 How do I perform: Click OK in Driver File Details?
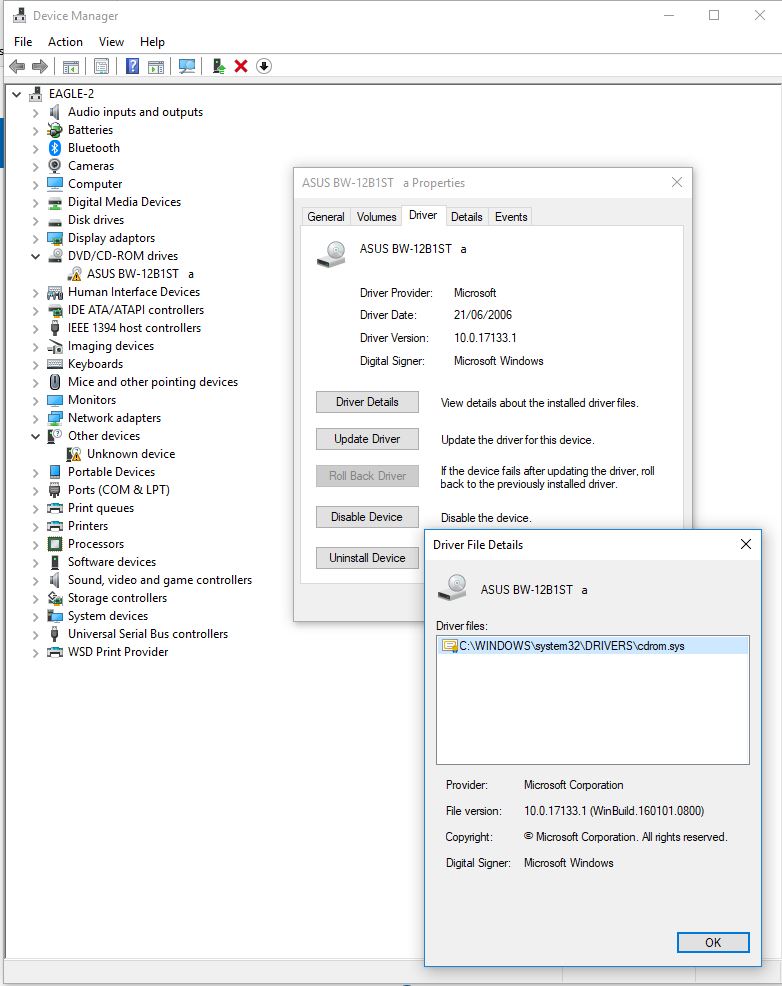pyautogui.click(x=713, y=942)
